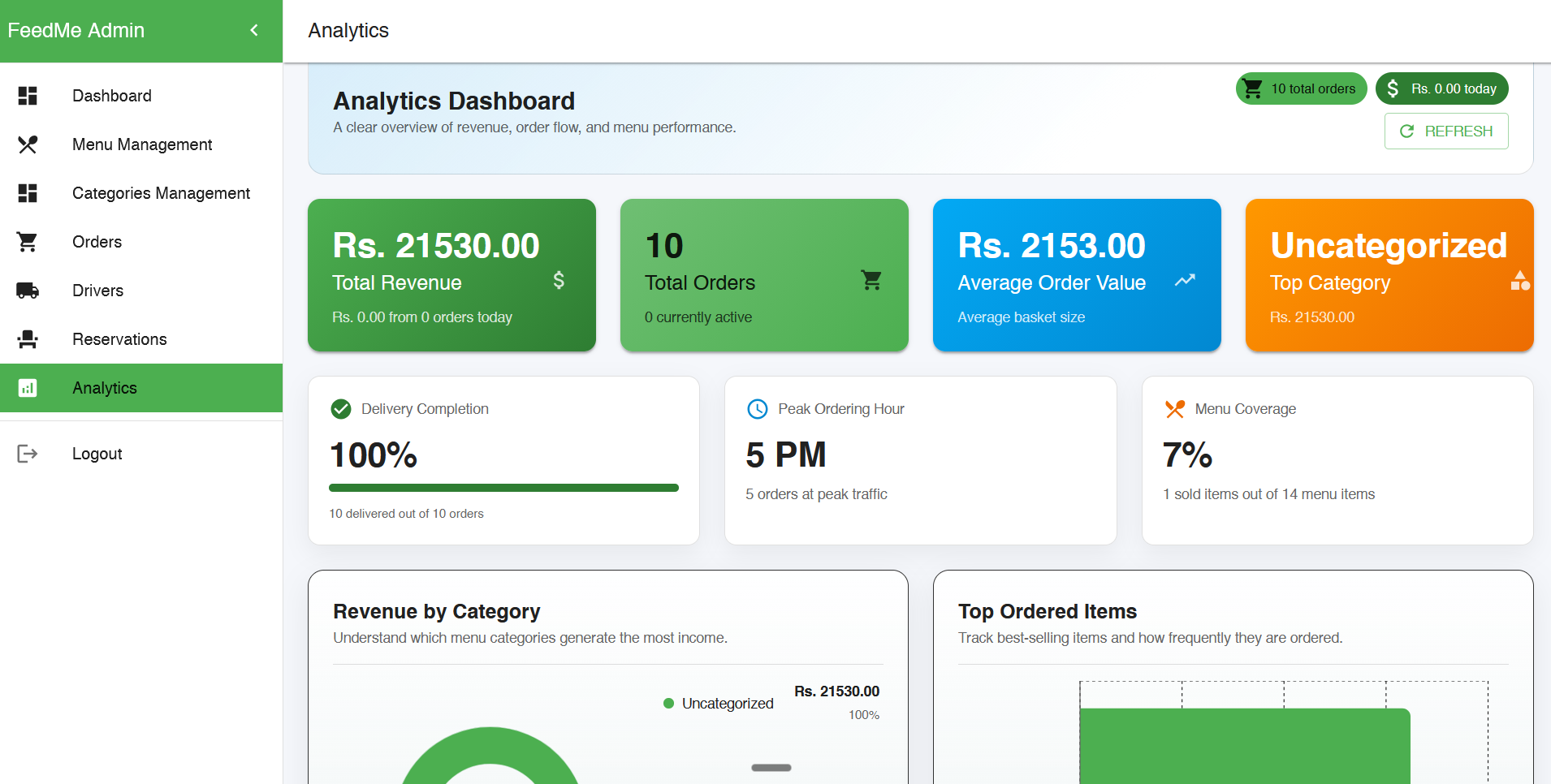Viewport: 1551px width, 784px height.
Task: Collapse the FeedMe Admin sidebar chevron
Action: [x=254, y=30]
